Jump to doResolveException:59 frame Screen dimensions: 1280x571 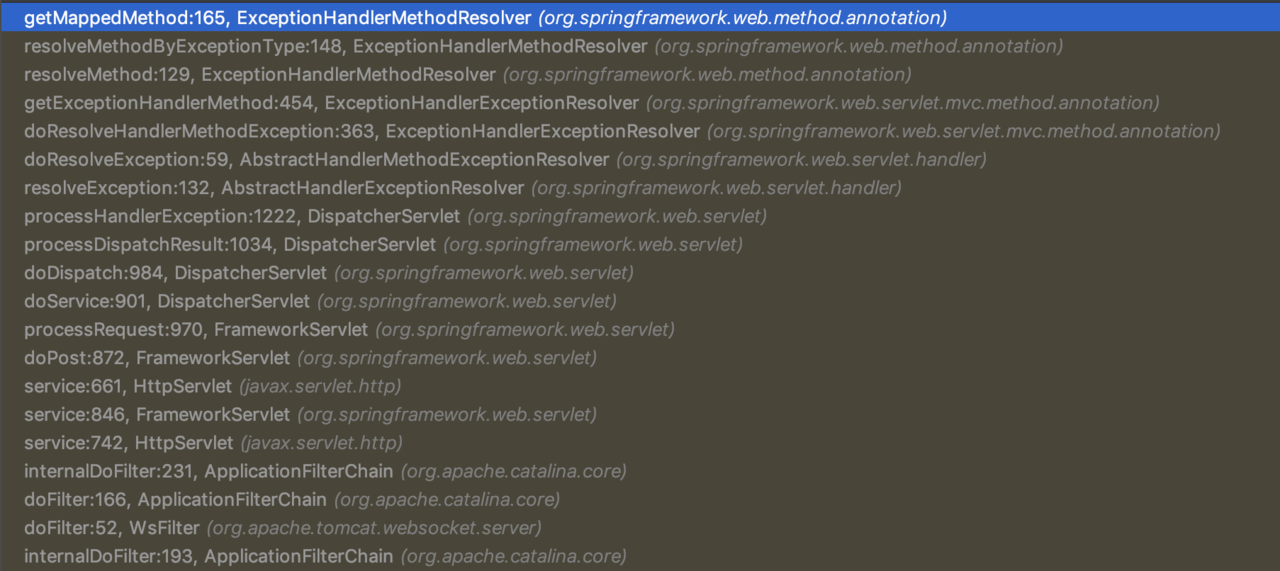(x=640, y=160)
